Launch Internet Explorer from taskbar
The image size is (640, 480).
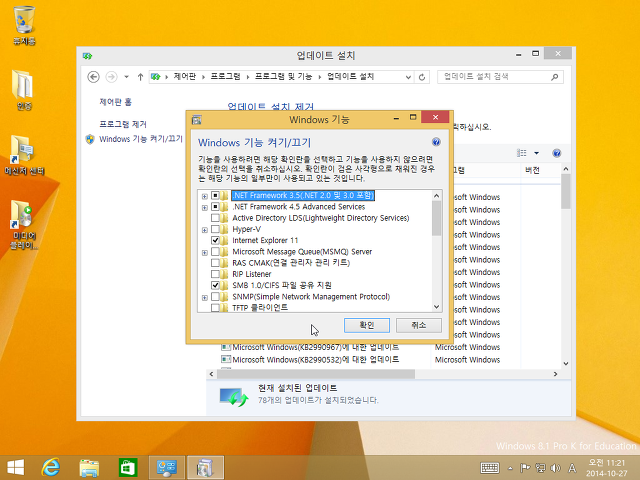tap(51, 467)
